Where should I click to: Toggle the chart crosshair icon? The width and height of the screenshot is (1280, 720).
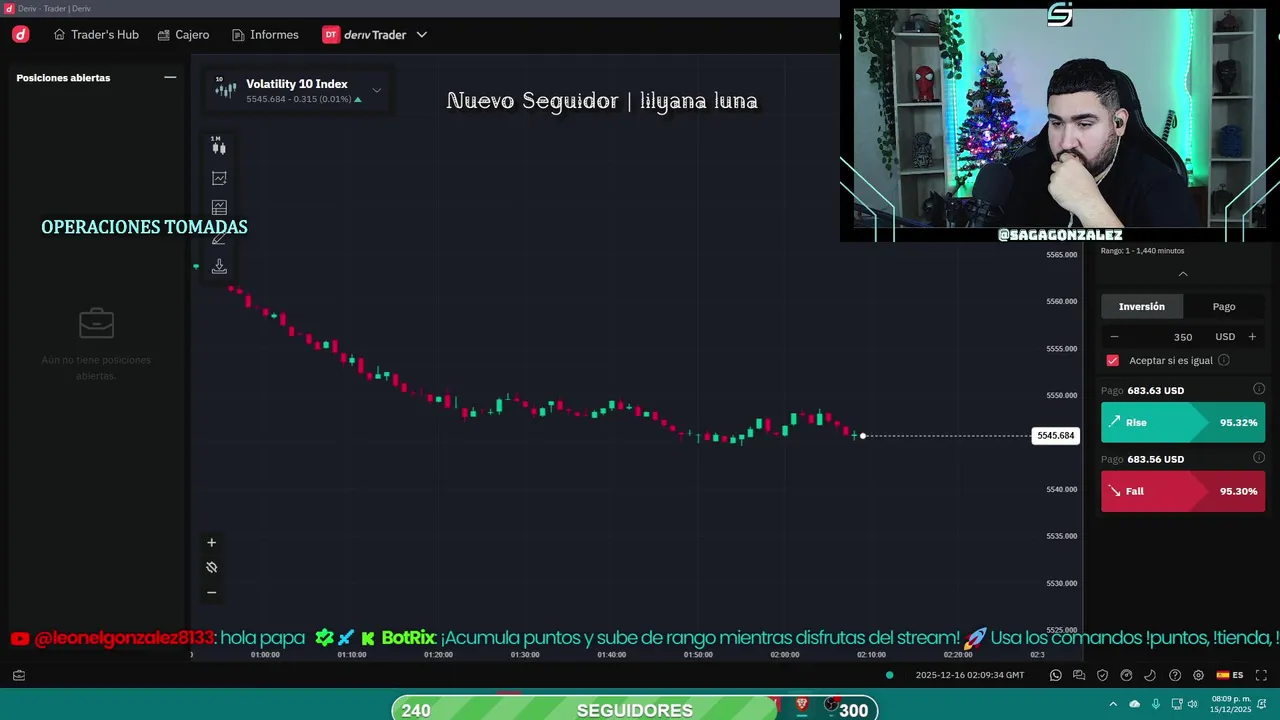[x=211, y=567]
